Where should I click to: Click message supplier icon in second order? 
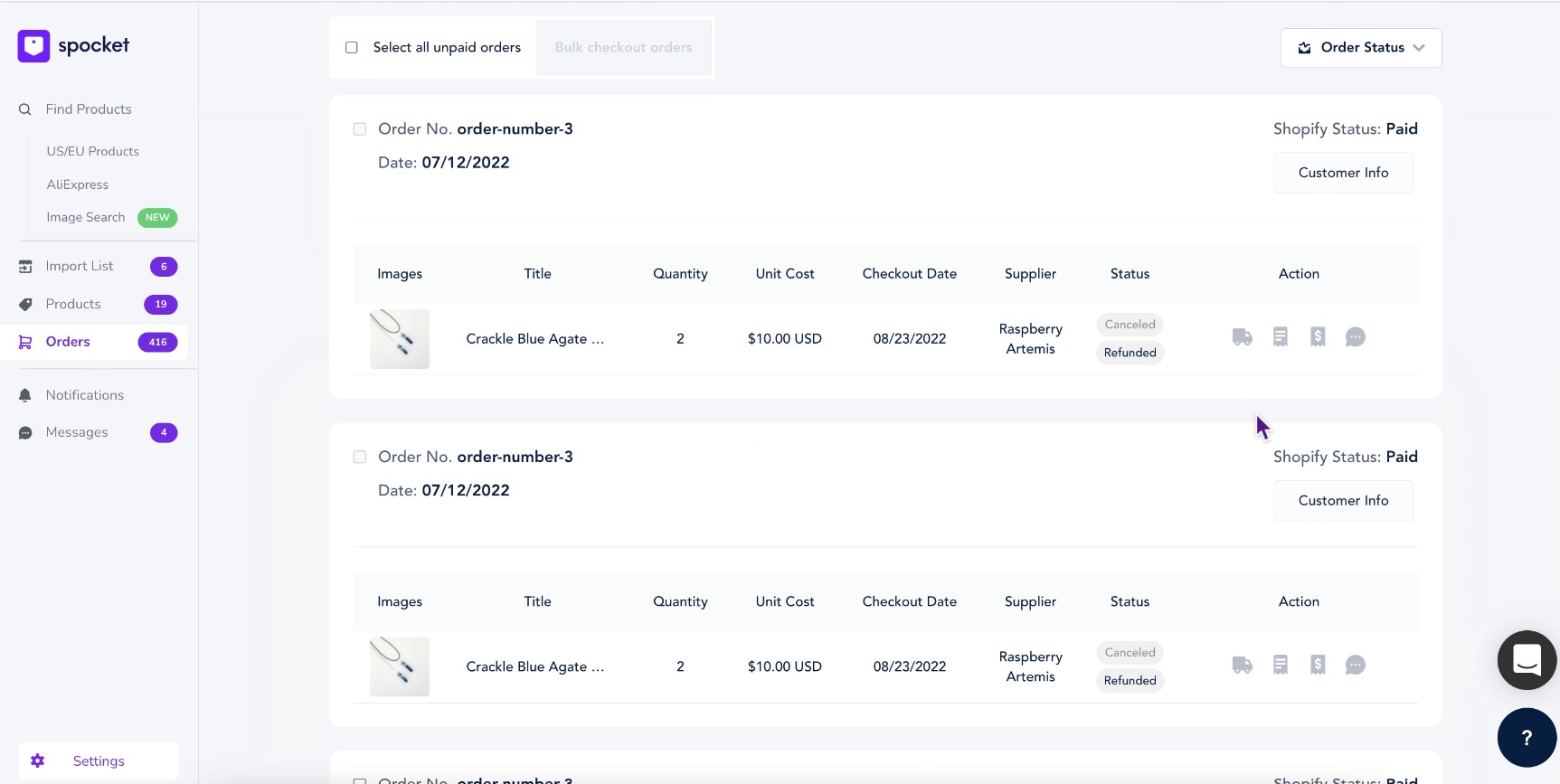tap(1356, 666)
